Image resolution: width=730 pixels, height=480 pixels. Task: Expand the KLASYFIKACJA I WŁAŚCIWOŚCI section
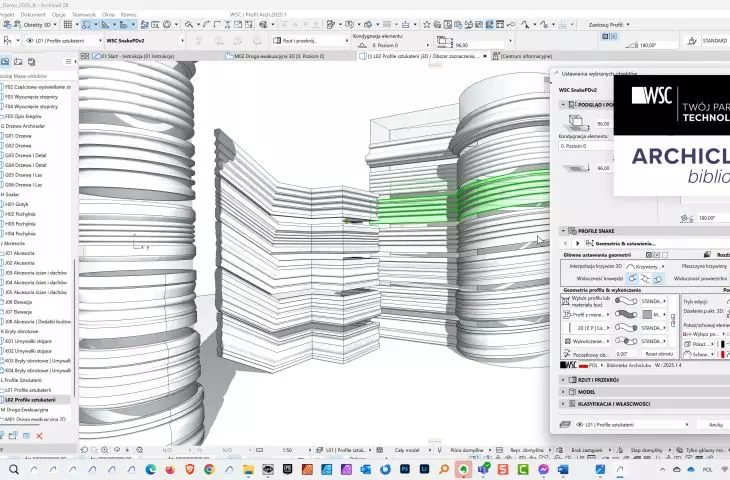[563, 404]
